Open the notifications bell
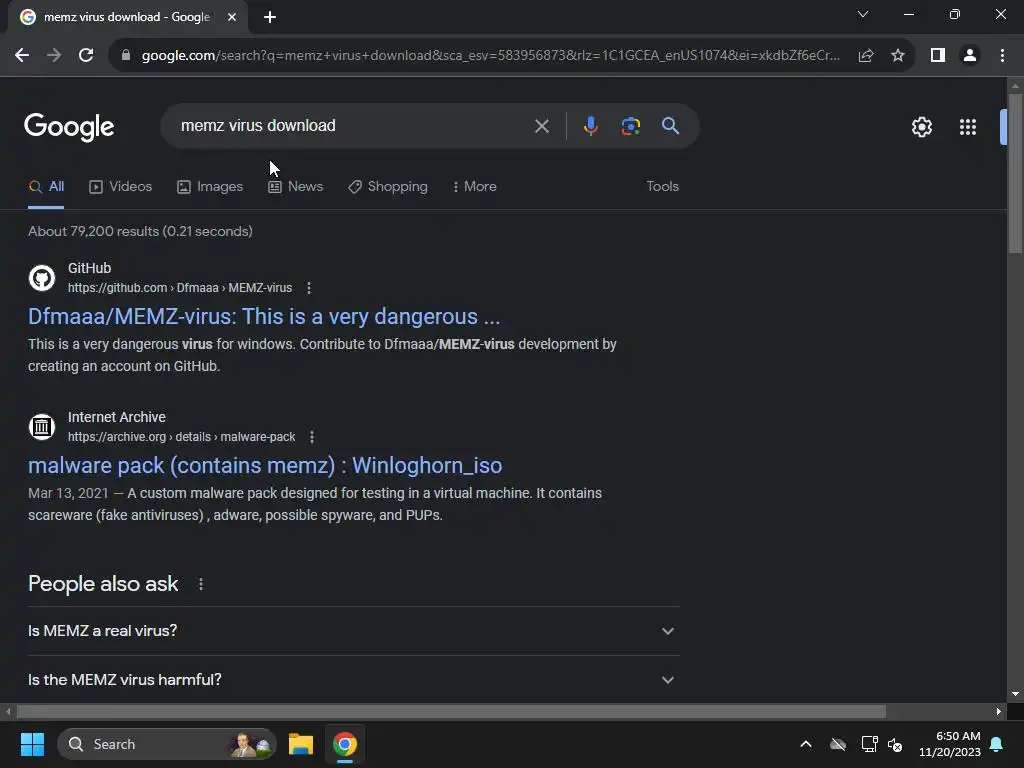This screenshot has width=1024, height=768. pos(997,744)
